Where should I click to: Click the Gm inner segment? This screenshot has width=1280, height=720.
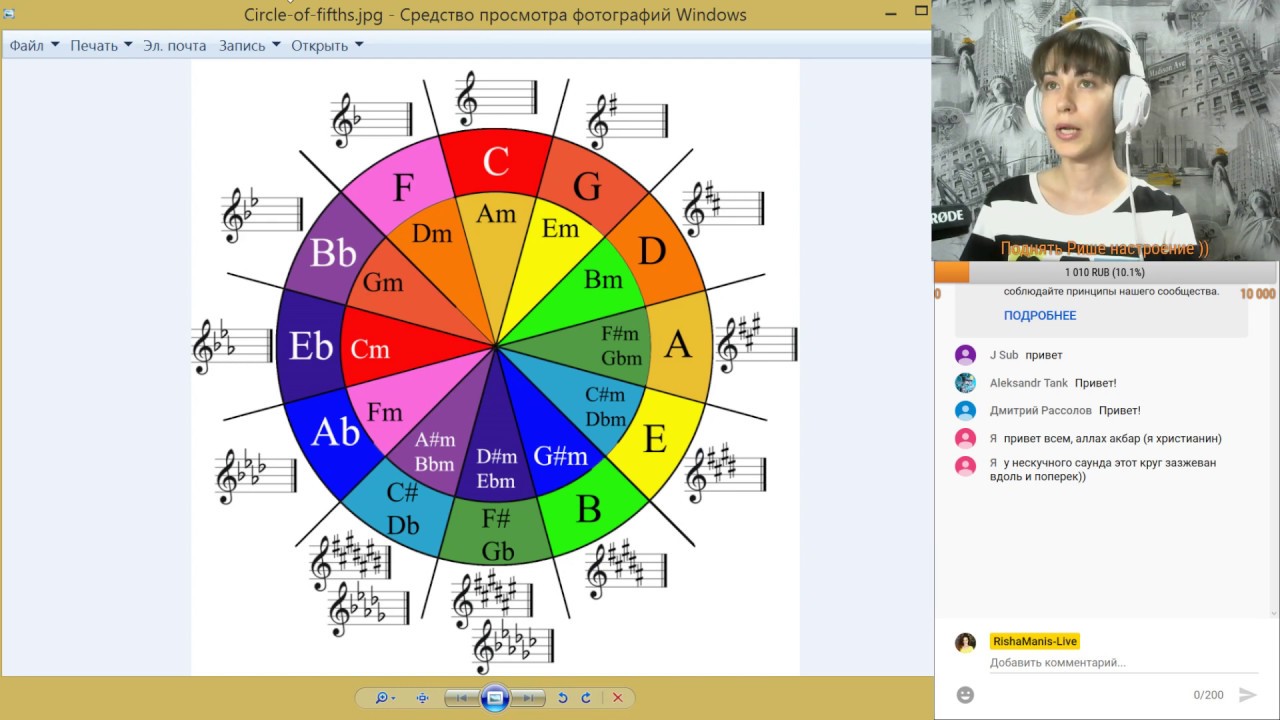pyautogui.click(x=383, y=283)
